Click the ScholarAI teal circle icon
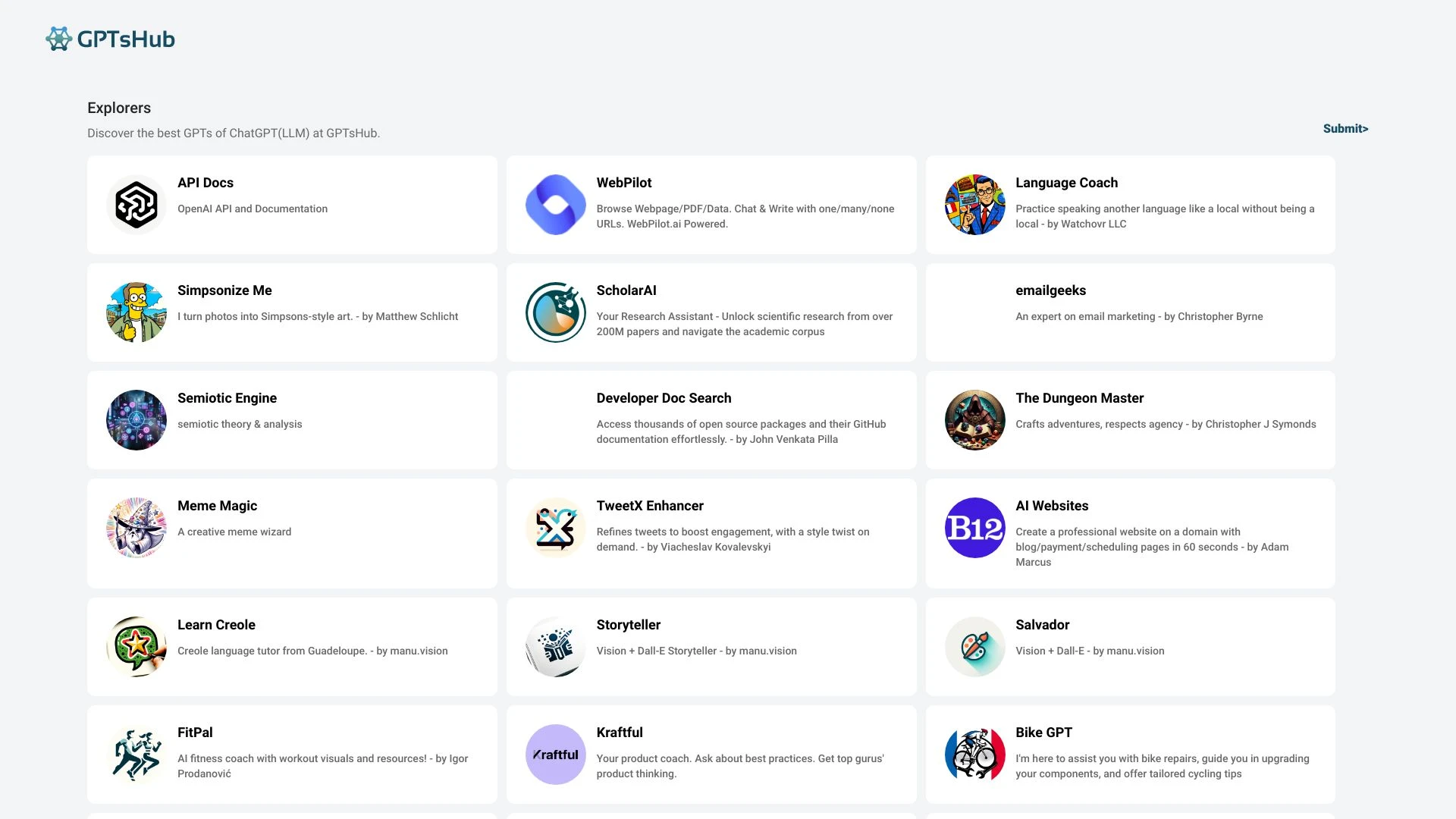Viewport: 1456px width, 819px height. tap(555, 312)
